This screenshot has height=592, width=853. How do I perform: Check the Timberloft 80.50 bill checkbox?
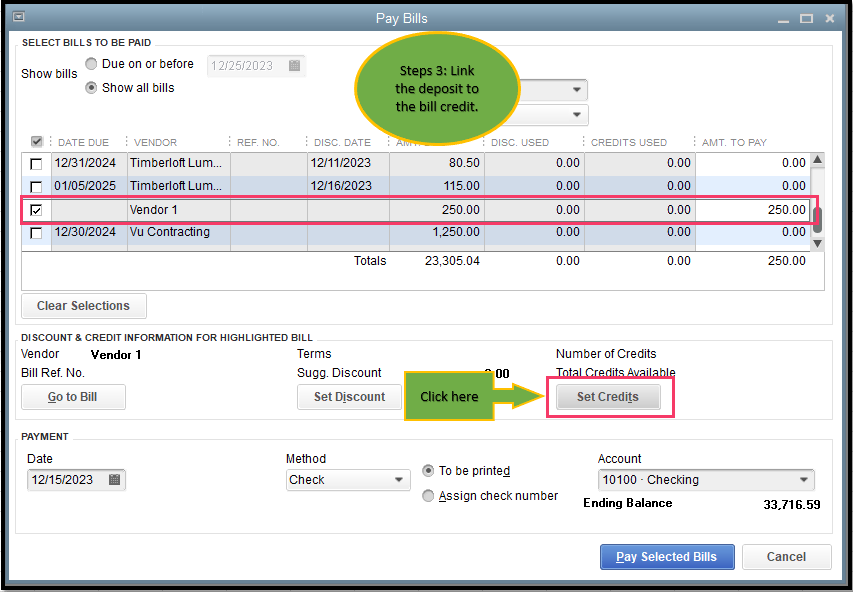(x=36, y=163)
